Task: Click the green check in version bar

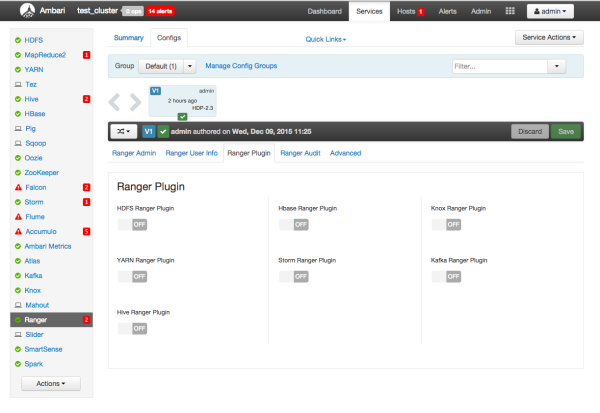Action: (x=163, y=132)
